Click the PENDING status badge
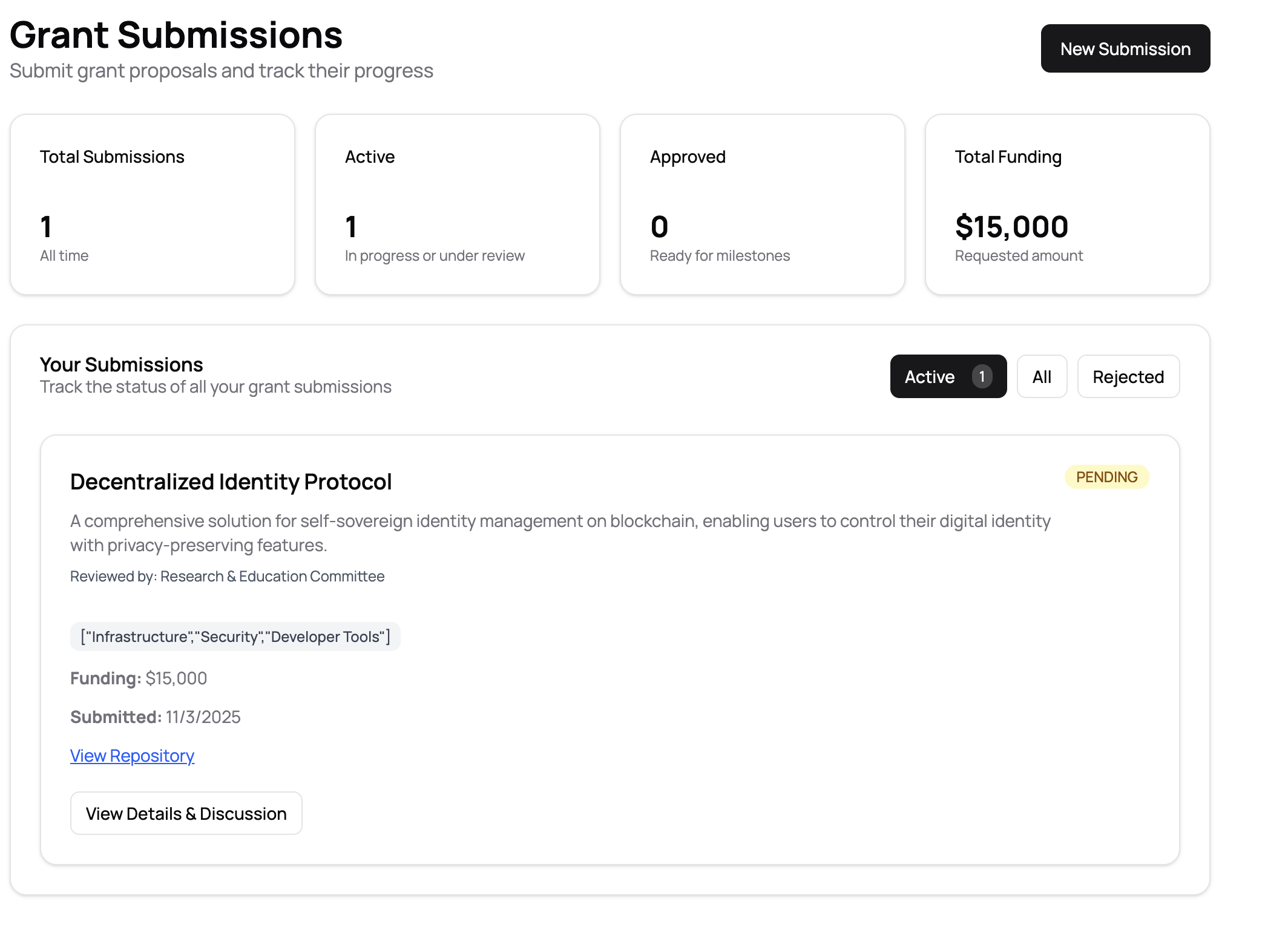 [x=1107, y=477]
